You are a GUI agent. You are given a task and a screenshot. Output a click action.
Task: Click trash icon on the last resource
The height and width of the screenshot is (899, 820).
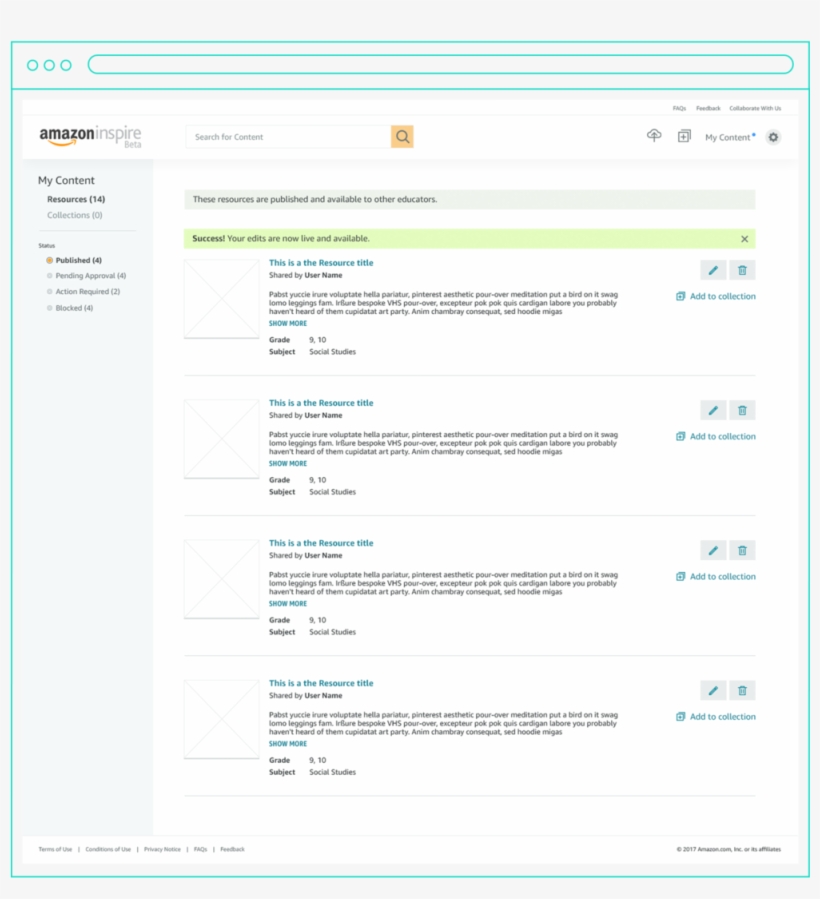click(x=742, y=690)
